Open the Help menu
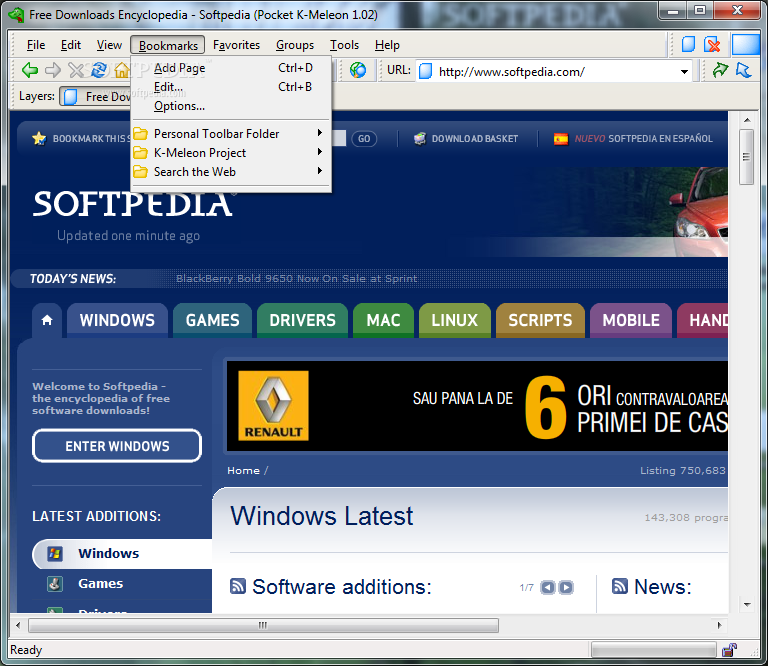Image resolution: width=768 pixels, height=666 pixels. [387, 45]
